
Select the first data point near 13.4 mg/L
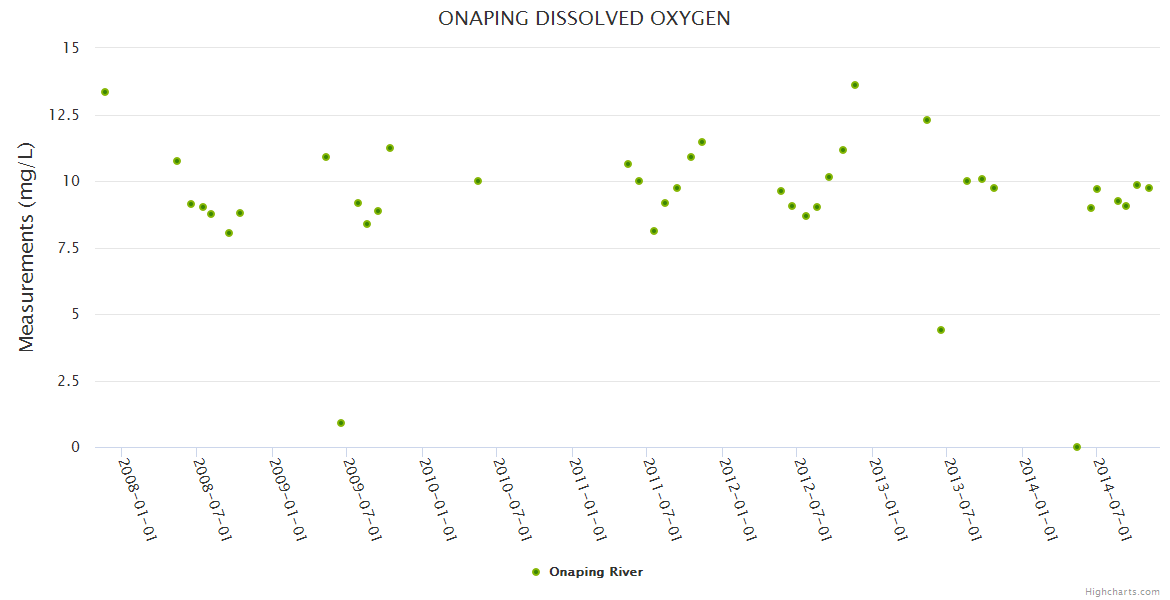coord(105,92)
